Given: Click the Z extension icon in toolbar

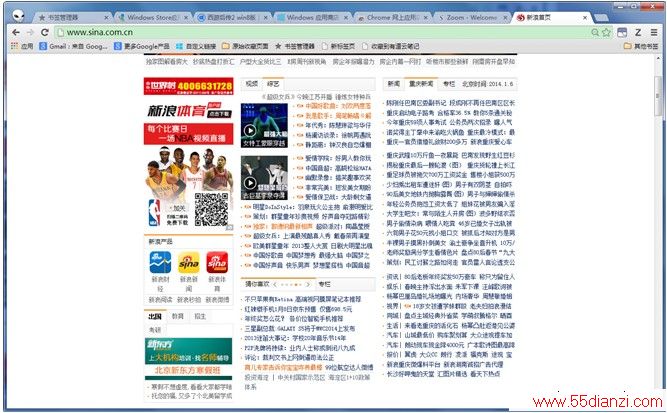Looking at the screenshot, I should tap(638, 32).
